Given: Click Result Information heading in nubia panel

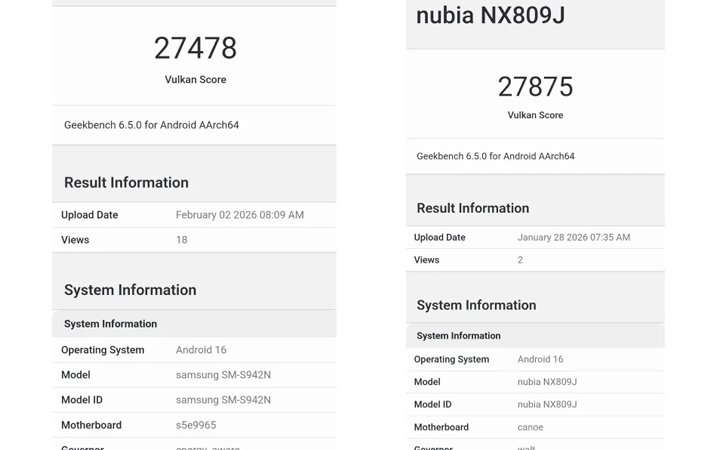Looking at the screenshot, I should pos(472,208).
